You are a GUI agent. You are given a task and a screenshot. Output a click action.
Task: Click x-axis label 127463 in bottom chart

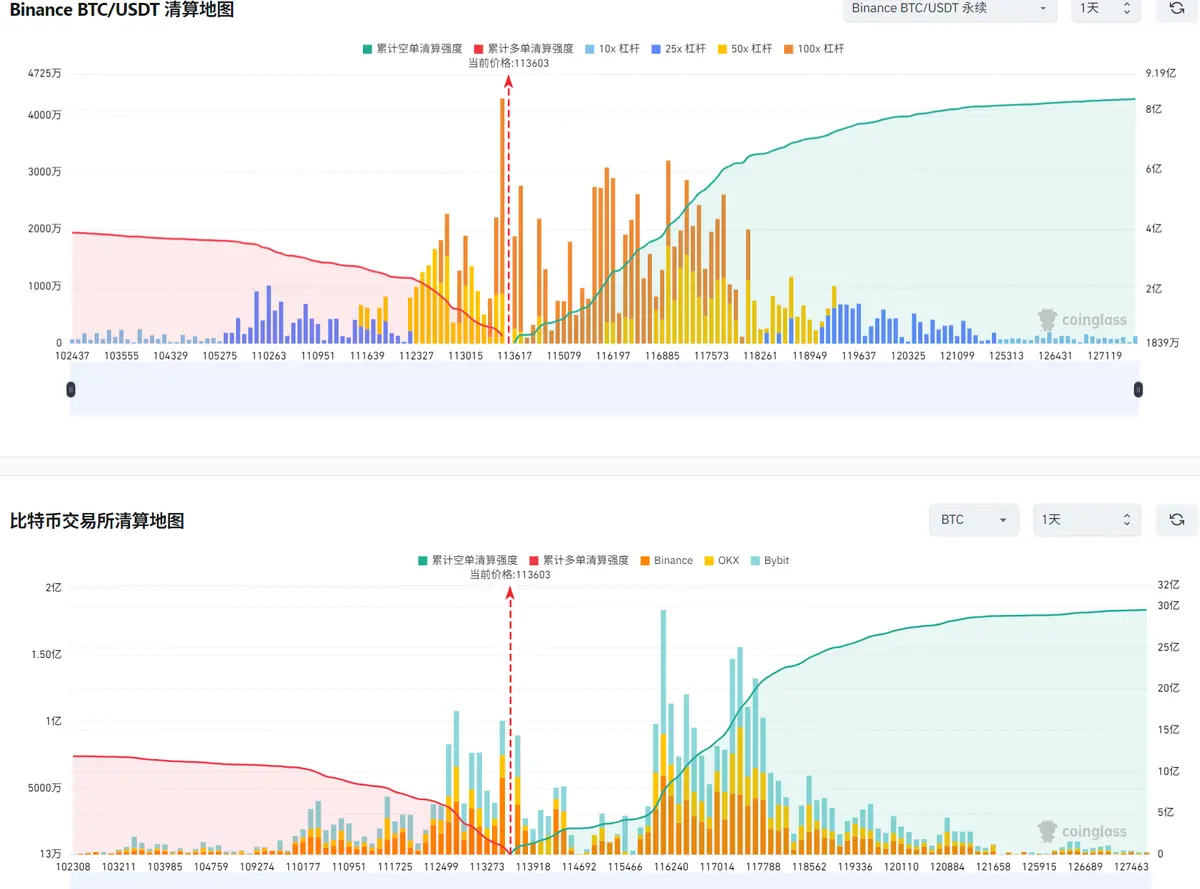pyautogui.click(x=1130, y=868)
